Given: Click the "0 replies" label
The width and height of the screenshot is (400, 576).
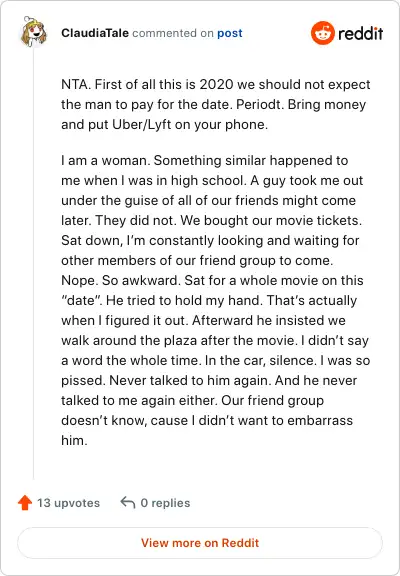Looking at the screenshot, I should [165, 503].
